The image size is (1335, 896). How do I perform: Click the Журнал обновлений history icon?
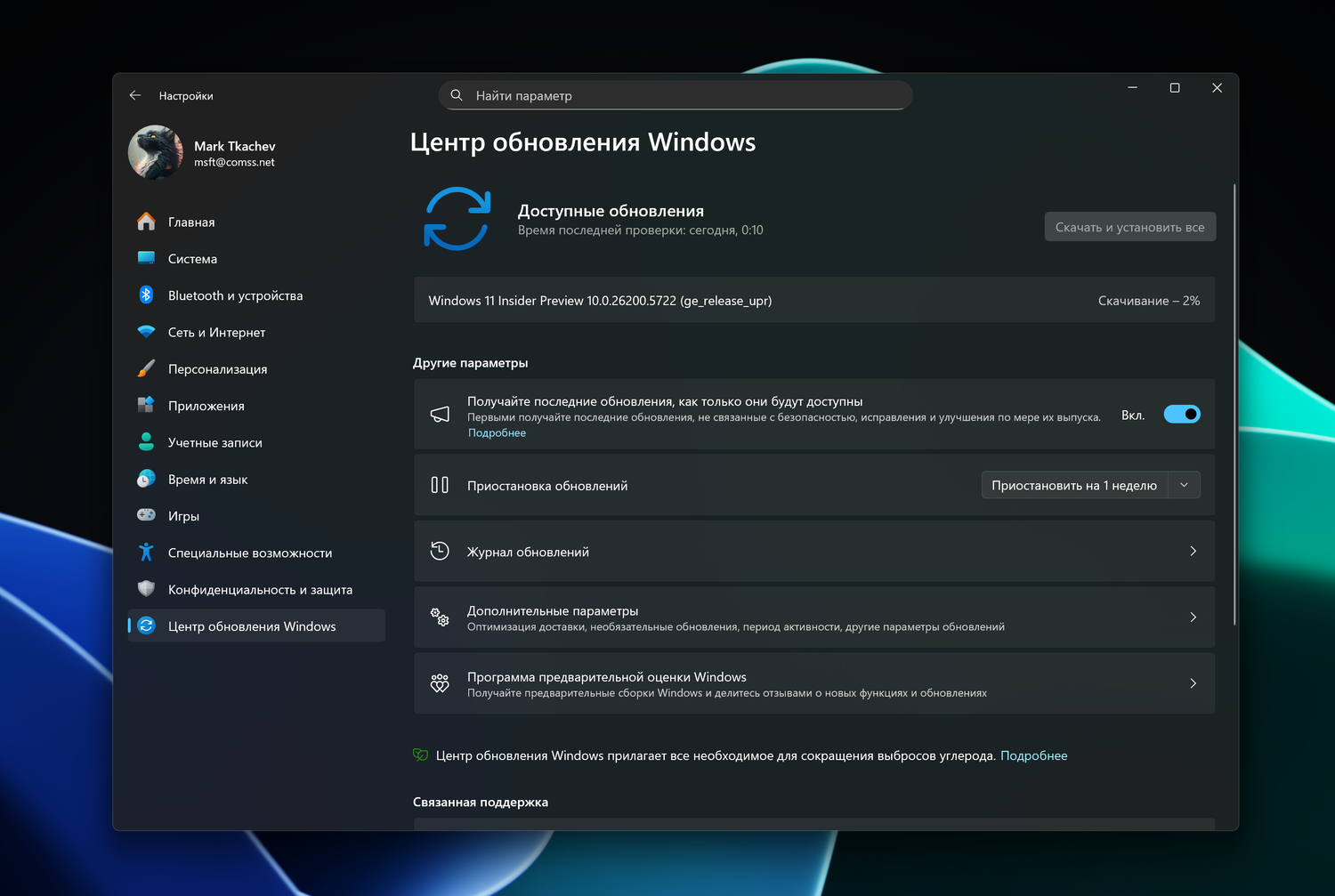pos(440,552)
